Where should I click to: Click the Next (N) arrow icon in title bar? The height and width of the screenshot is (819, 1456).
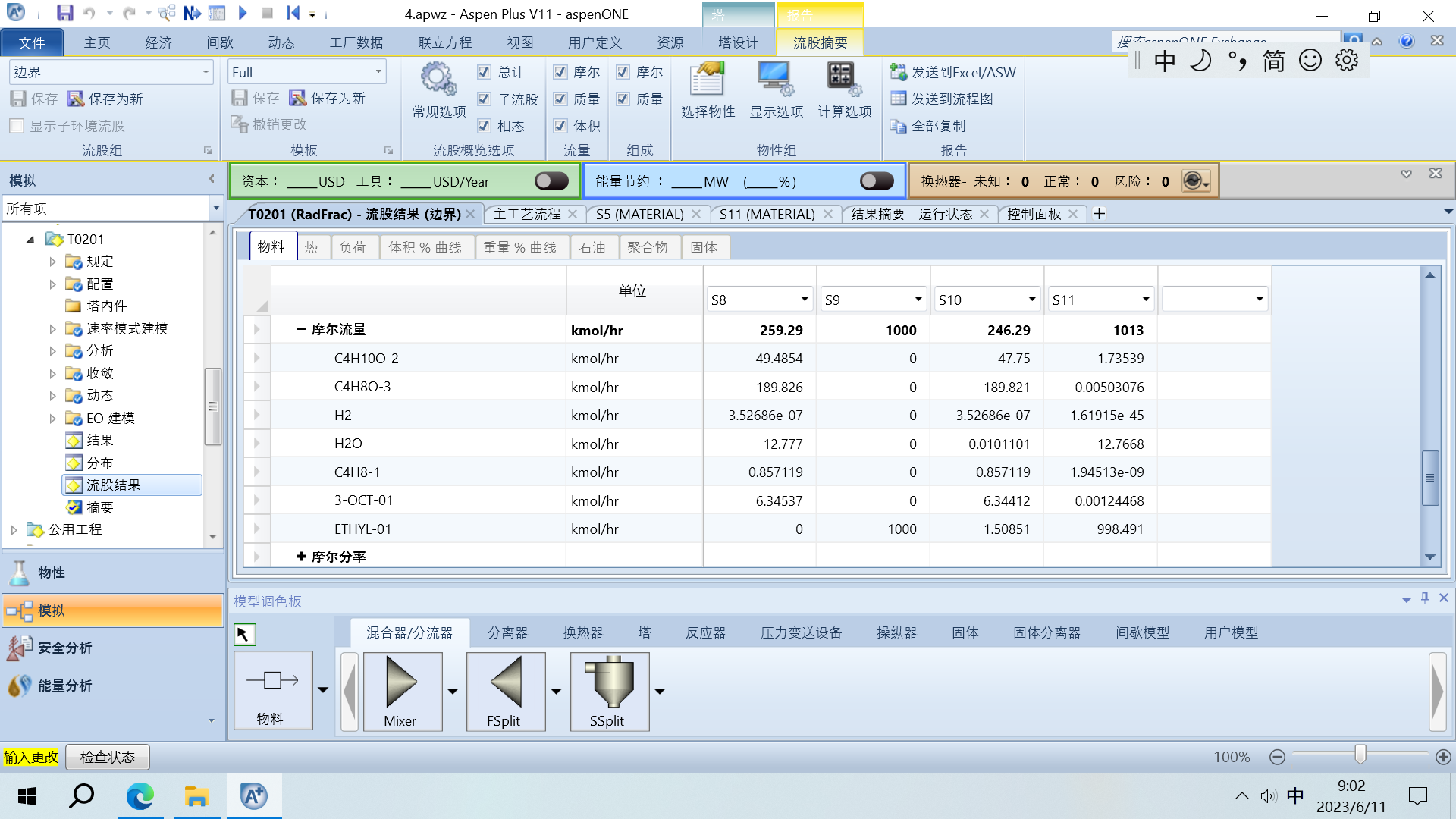192,13
